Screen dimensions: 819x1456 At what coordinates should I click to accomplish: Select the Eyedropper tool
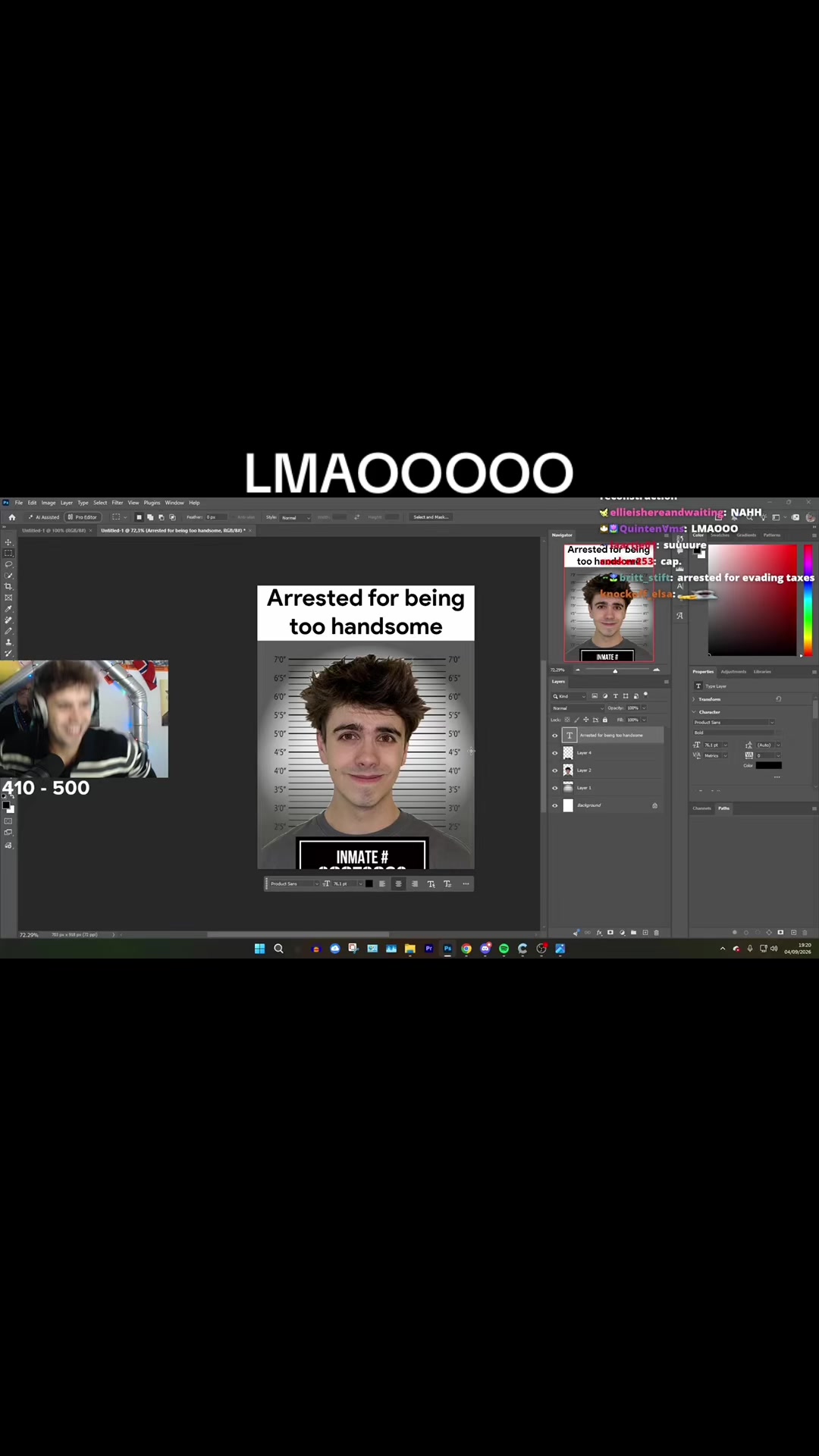coord(8,608)
